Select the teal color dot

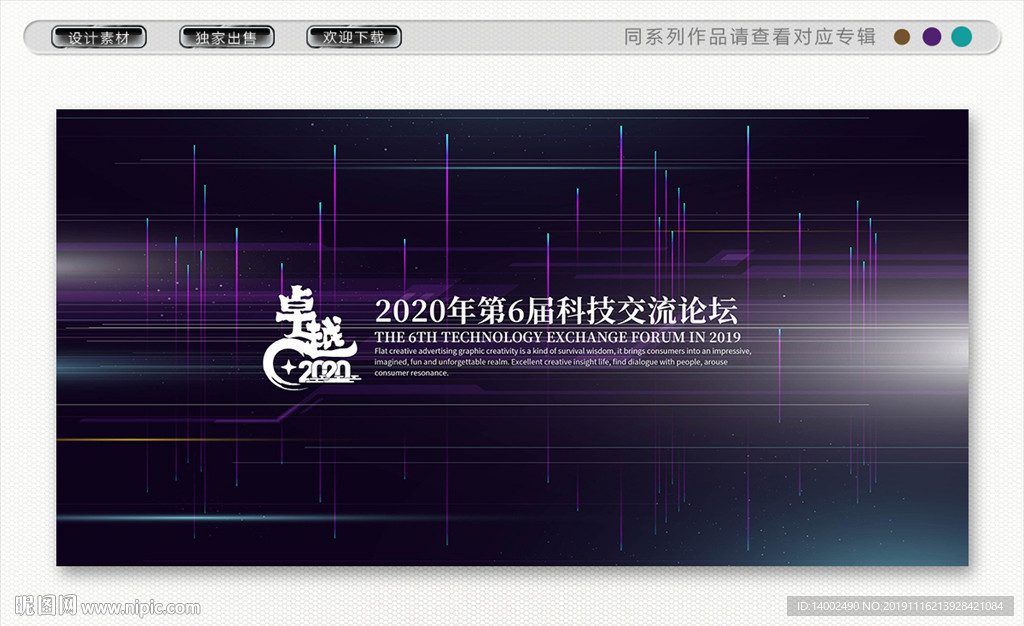click(x=962, y=37)
